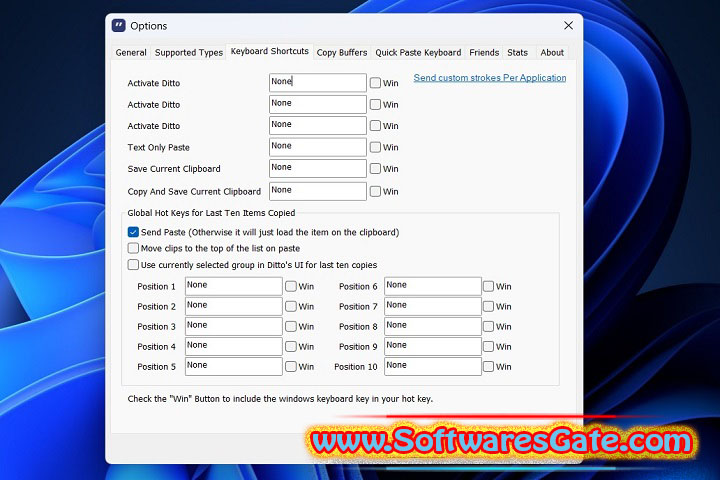Click the Position 8 hotkey field

click(433, 326)
